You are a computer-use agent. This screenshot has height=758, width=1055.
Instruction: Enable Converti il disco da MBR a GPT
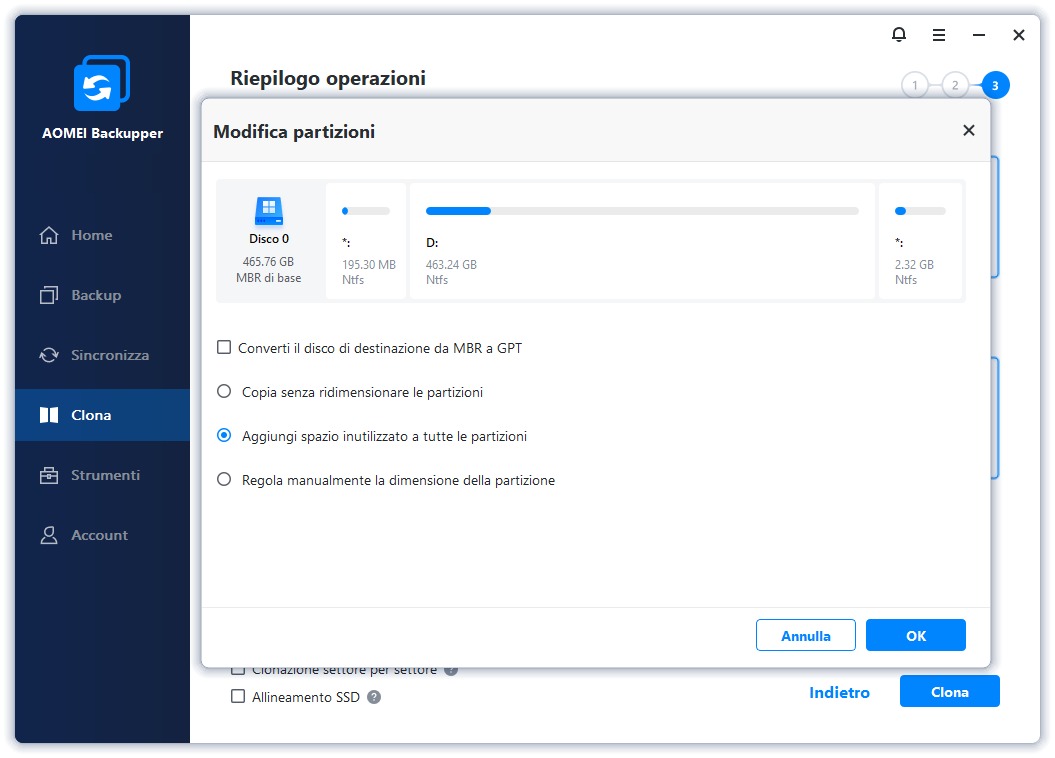click(x=224, y=348)
